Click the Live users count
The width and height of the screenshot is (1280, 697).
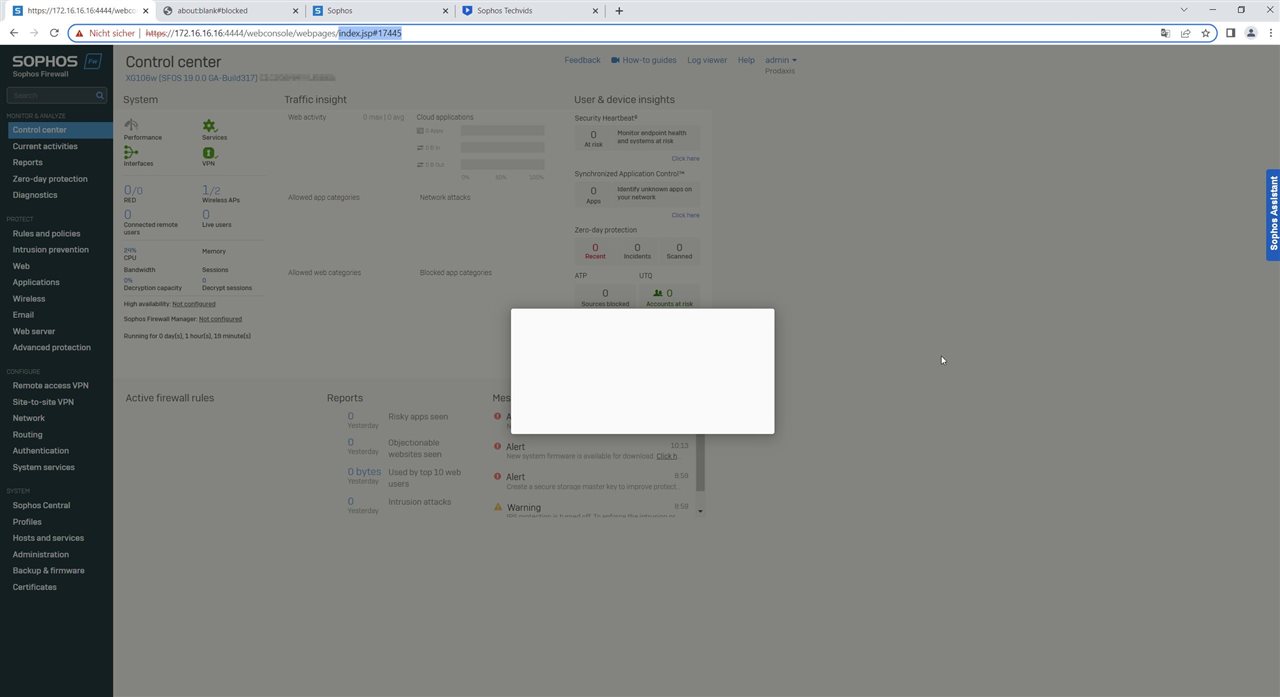pos(206,214)
